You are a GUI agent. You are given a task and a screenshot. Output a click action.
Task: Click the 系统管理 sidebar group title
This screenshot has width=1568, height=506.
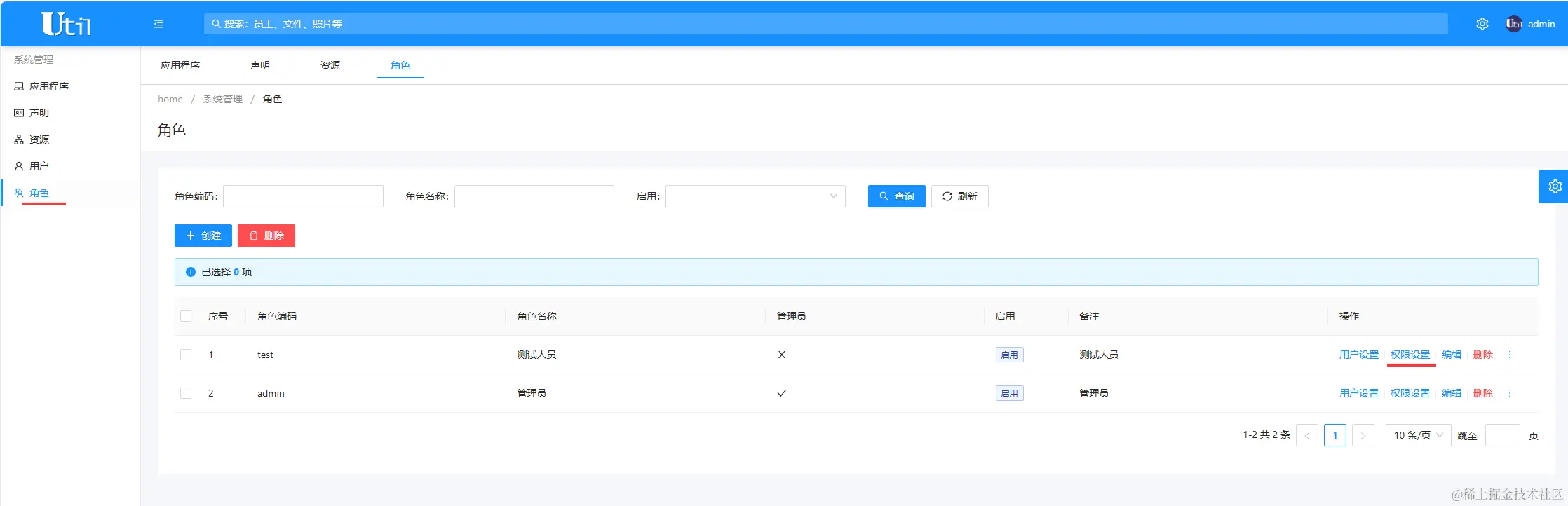point(34,60)
